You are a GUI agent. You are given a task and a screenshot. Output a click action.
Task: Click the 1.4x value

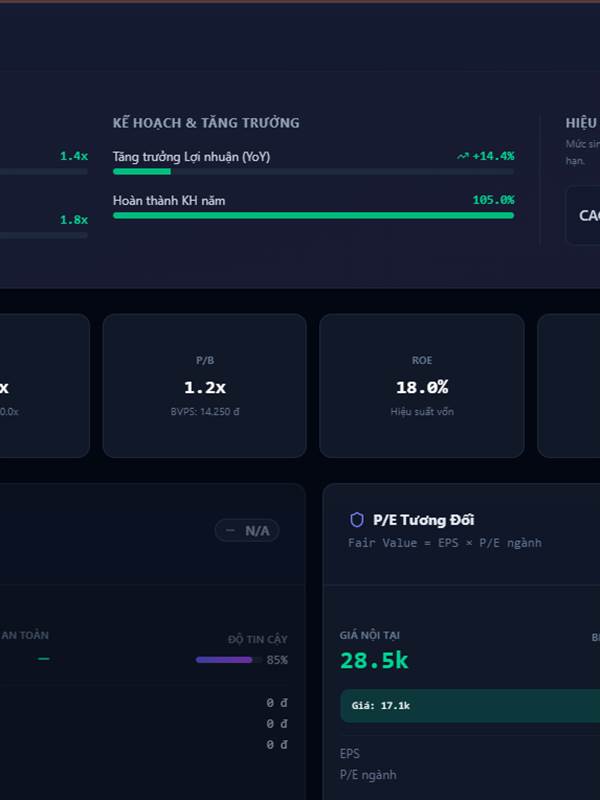pos(74,156)
